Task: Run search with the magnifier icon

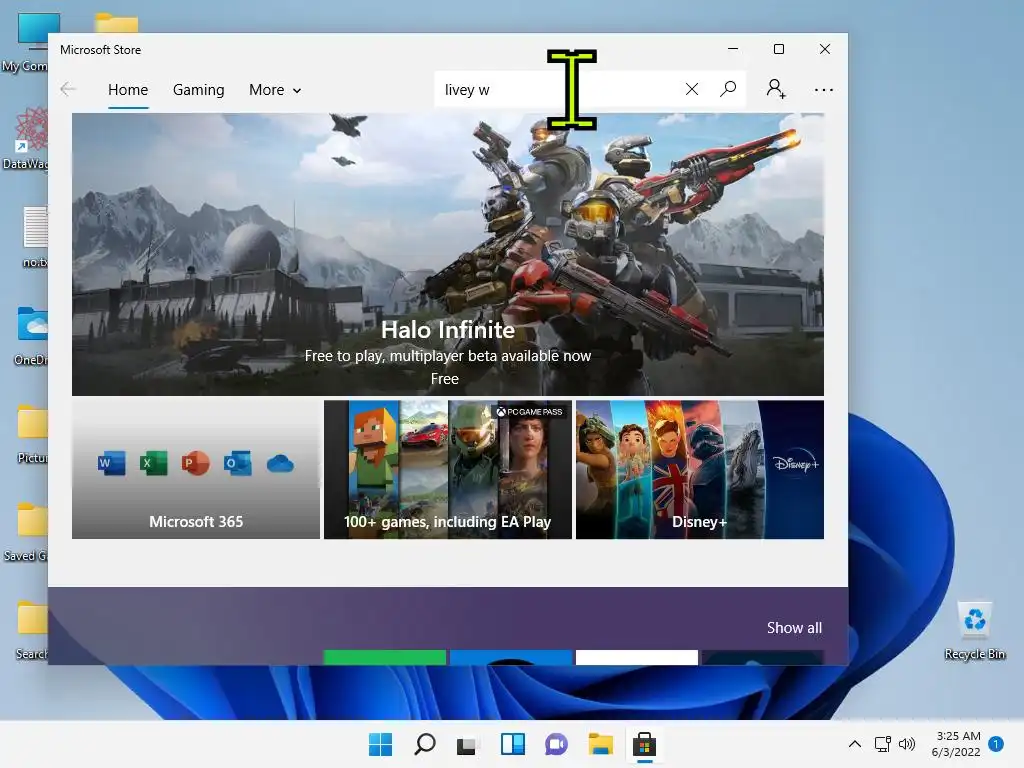Action: coord(728,89)
